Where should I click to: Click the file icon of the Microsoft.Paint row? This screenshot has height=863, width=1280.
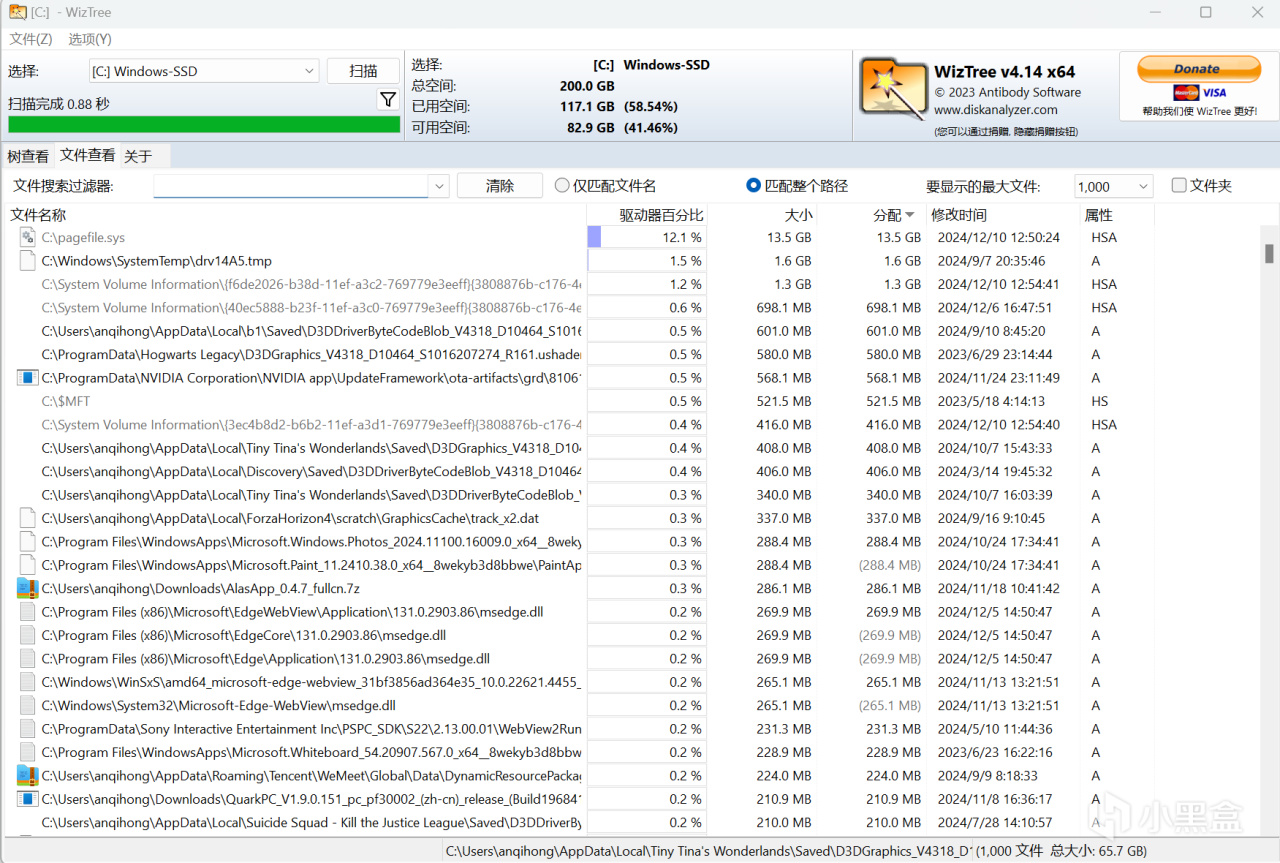(x=28, y=565)
